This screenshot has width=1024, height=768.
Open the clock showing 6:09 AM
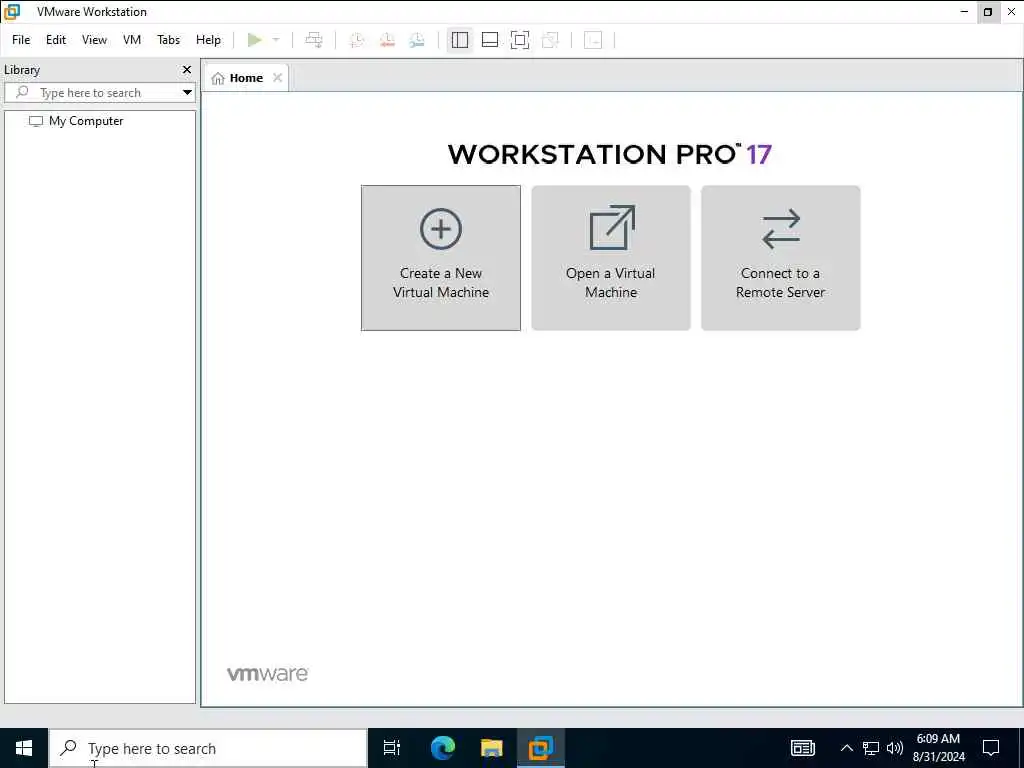coord(938,748)
